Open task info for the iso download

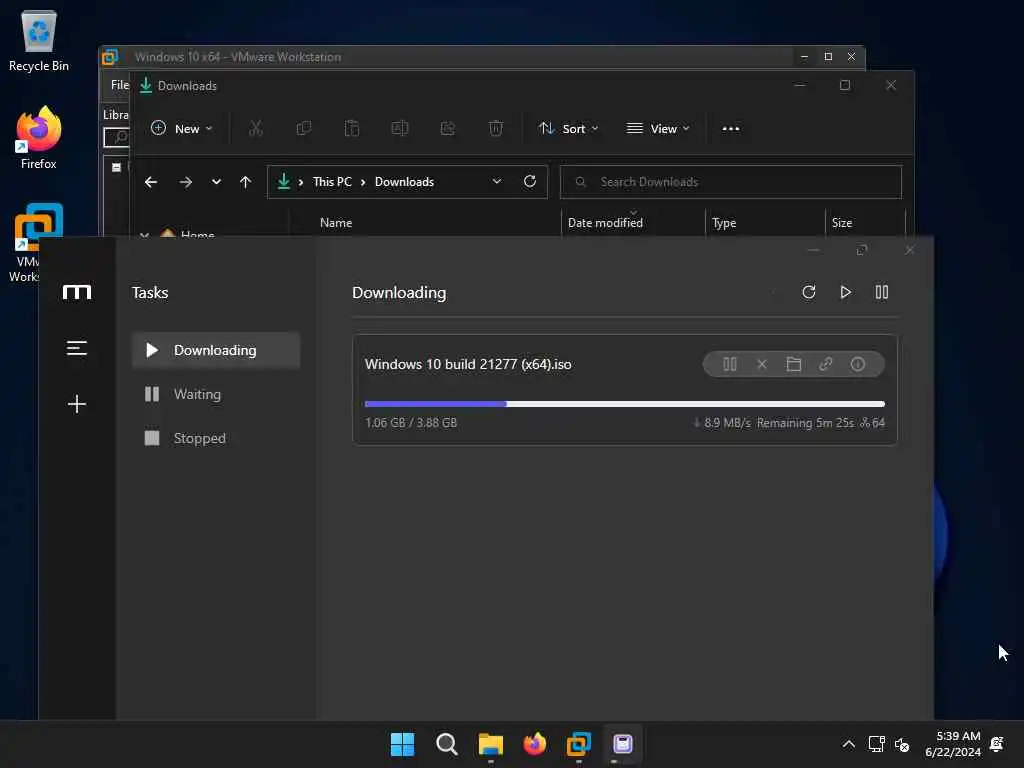(x=857, y=364)
